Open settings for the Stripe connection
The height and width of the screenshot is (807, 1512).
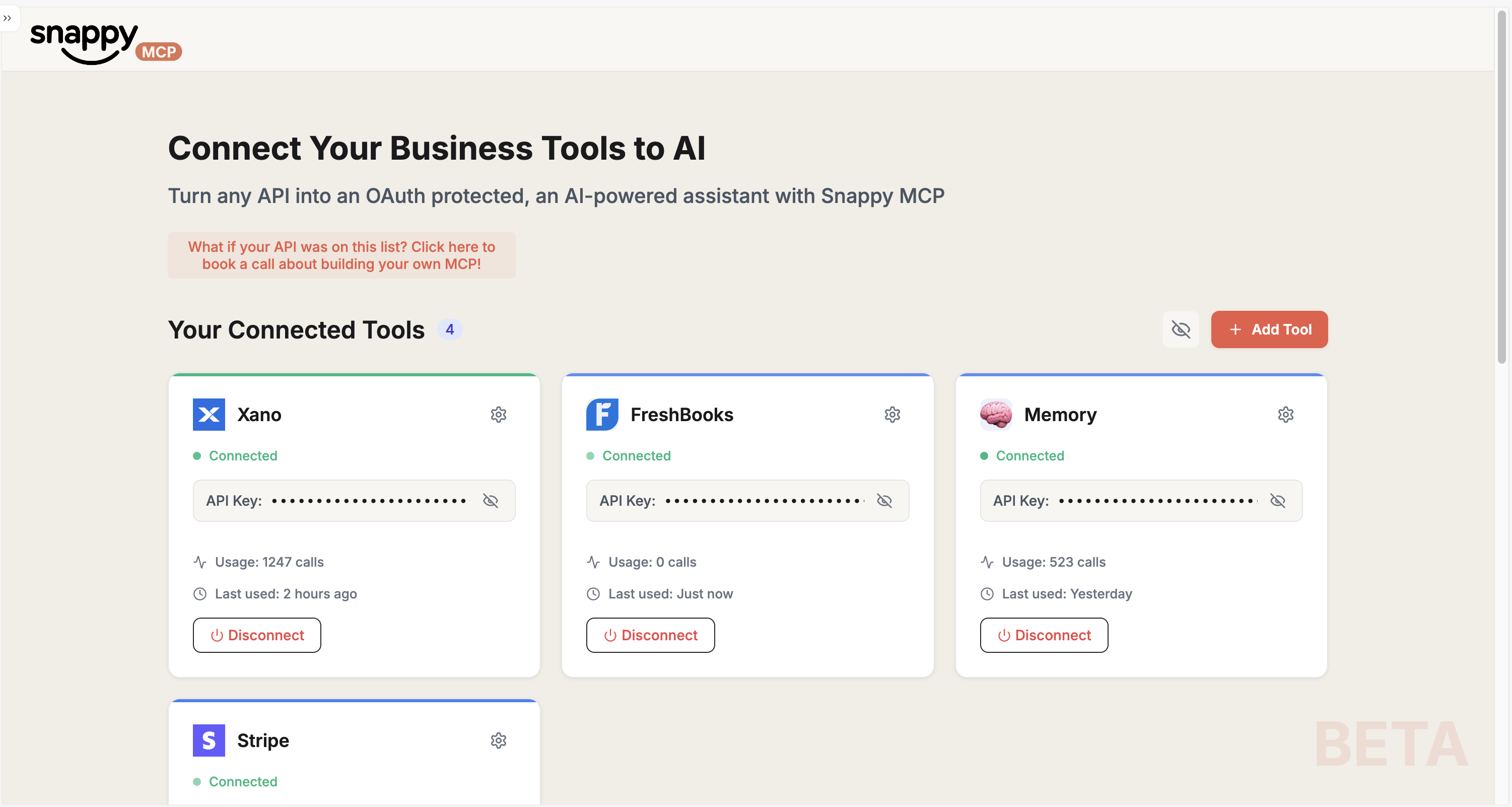[x=498, y=741]
